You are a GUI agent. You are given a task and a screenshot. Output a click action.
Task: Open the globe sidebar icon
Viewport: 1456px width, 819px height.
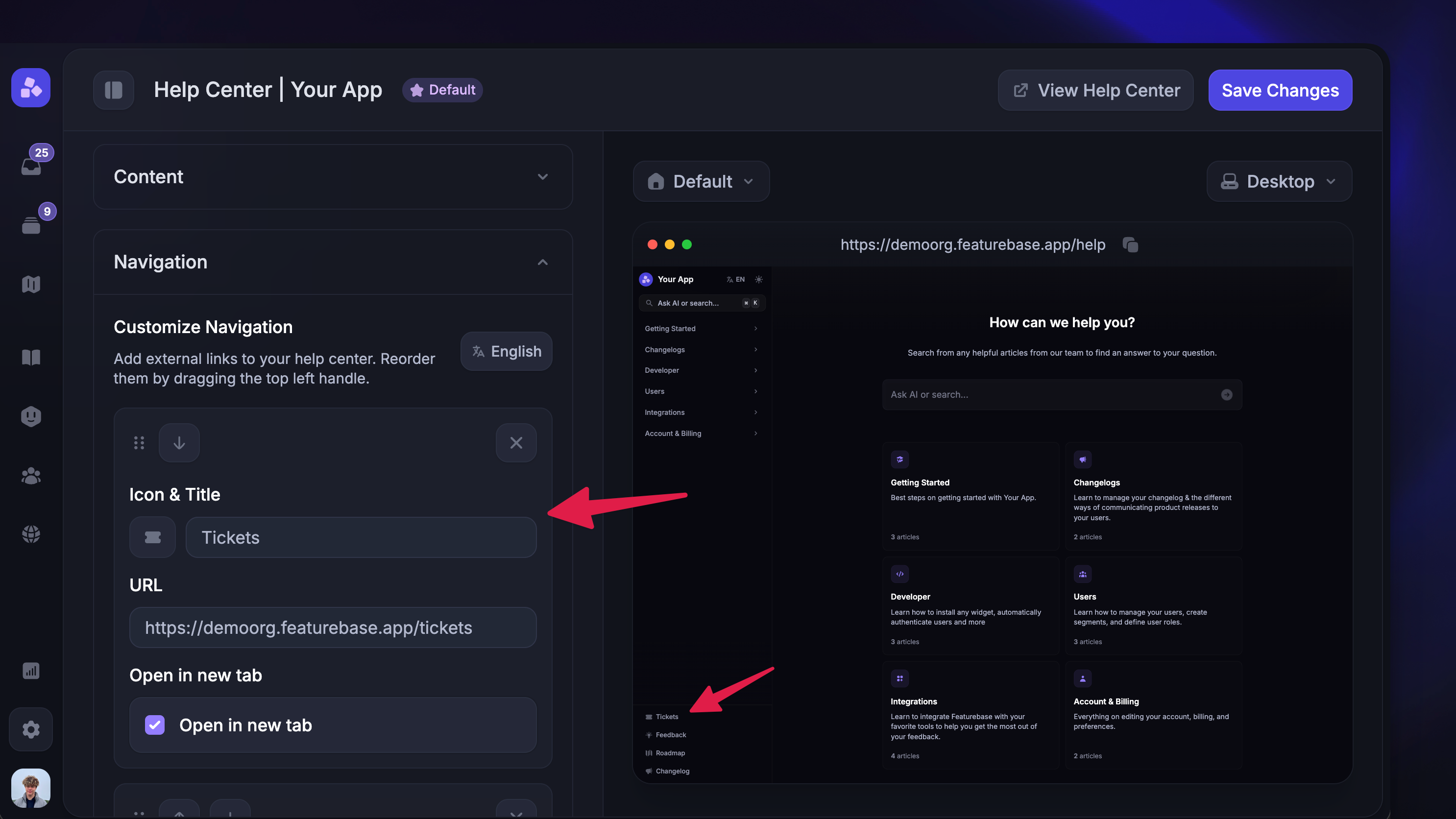pyautogui.click(x=31, y=534)
